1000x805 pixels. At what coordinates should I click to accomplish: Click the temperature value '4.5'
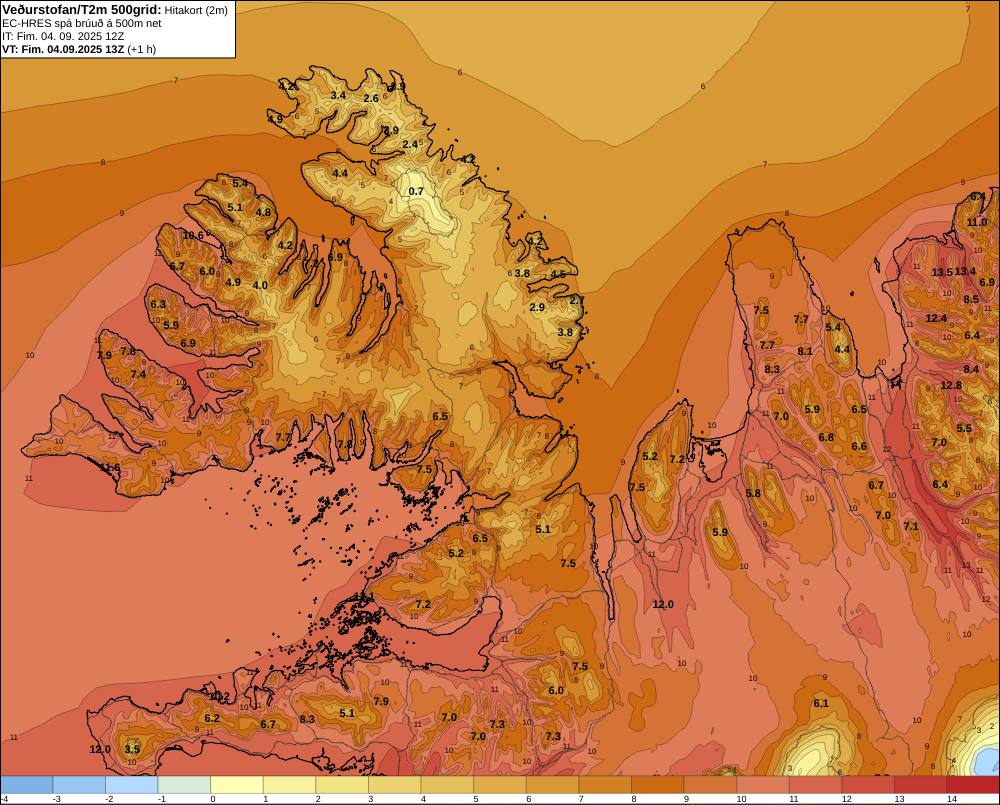pyautogui.click(x=558, y=275)
